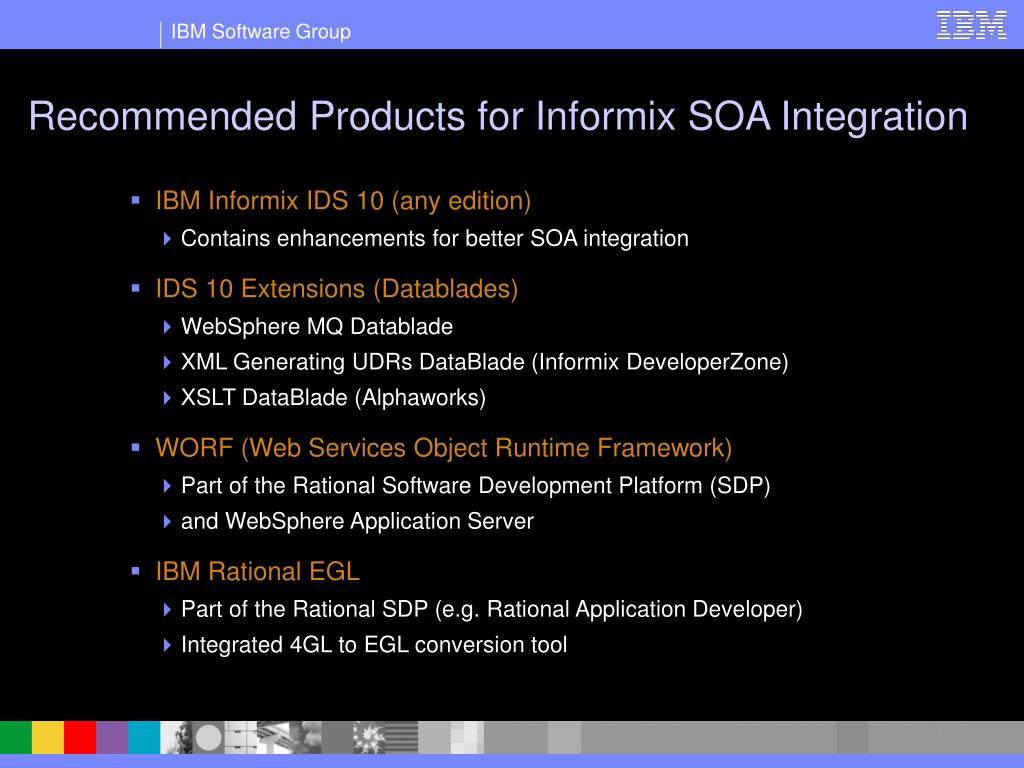Click 'and WebSphere Application Server' line
Viewport: 1024px width, 768px height.
[x=357, y=521]
